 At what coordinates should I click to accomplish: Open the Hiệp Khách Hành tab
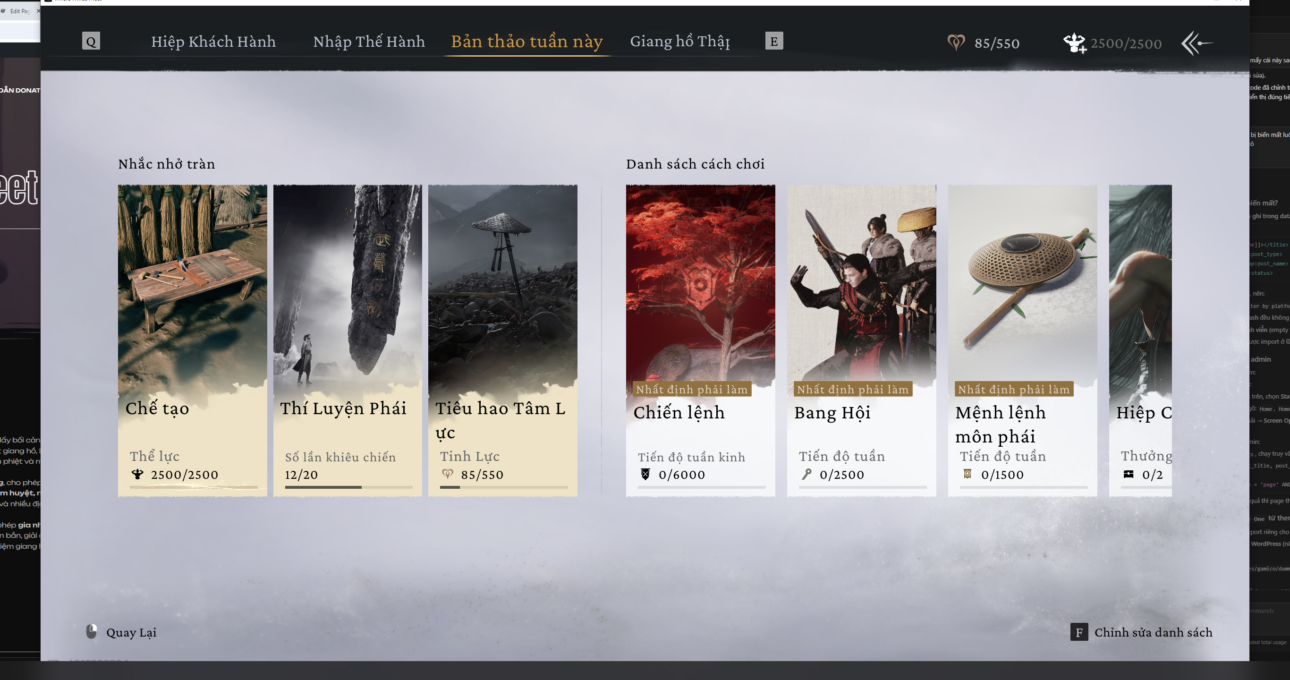213,42
